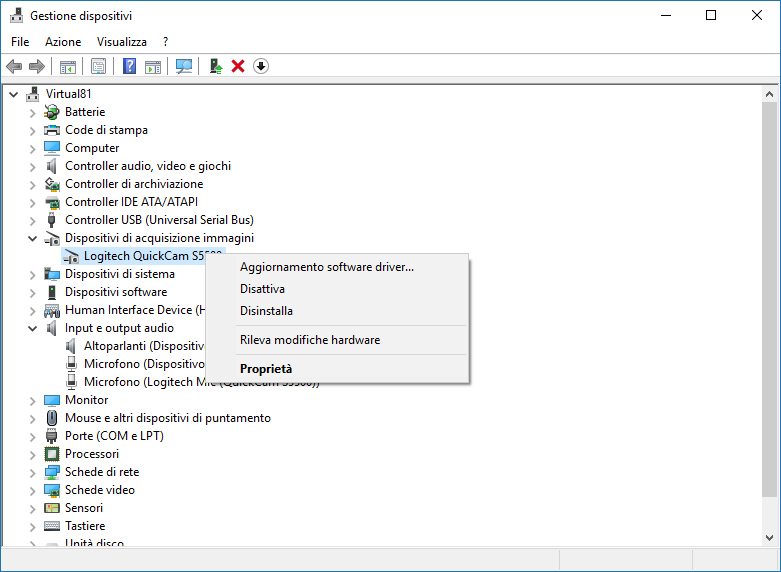
Task: Click the red X uninstall toolbar icon
Action: 238,66
